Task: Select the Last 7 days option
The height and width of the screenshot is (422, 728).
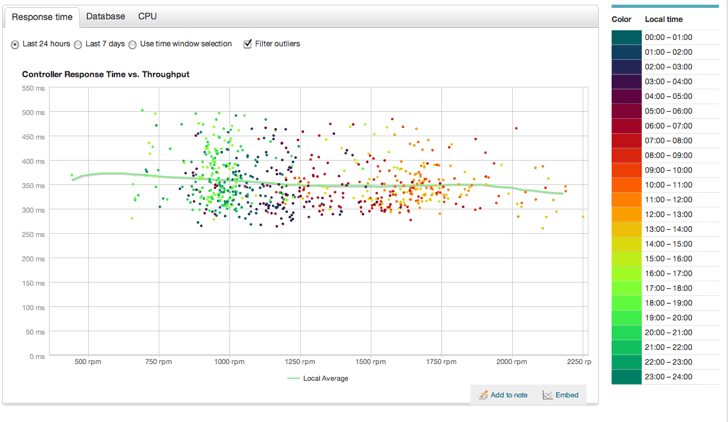Action: pos(78,44)
